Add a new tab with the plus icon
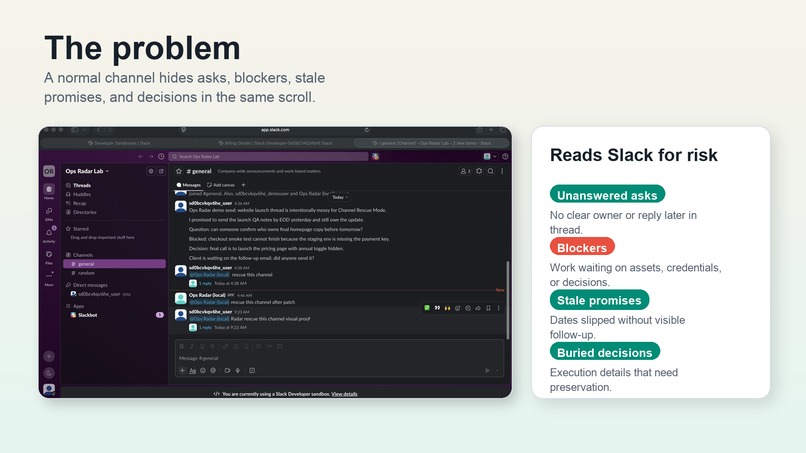Image resolution: width=806 pixels, height=453 pixels. click(x=244, y=185)
